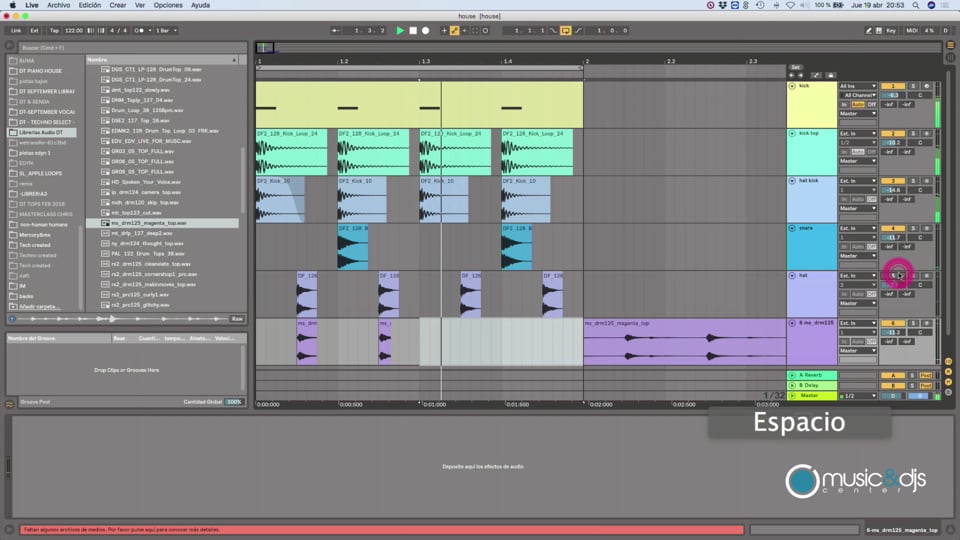Toggle the Key map mode button
Viewport: 960px width, 540px height.
pos(891,30)
